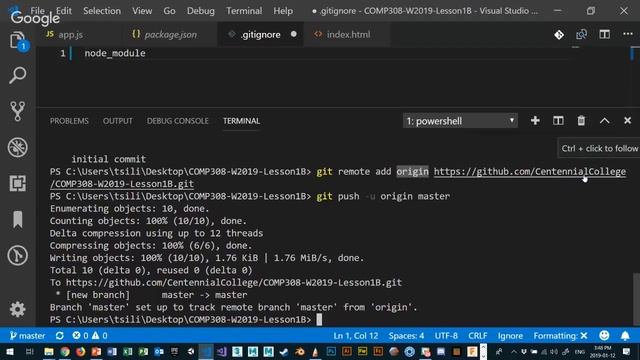Viewport: 640px width, 360px height.
Task: Open the Terminal menu
Action: coord(244,11)
